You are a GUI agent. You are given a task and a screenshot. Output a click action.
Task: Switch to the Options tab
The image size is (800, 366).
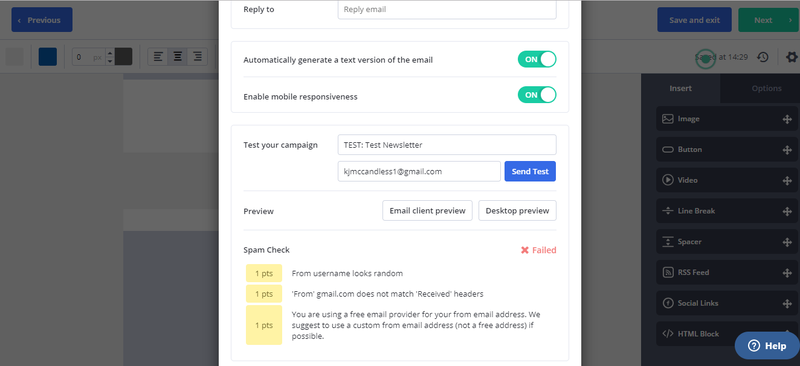coord(766,88)
